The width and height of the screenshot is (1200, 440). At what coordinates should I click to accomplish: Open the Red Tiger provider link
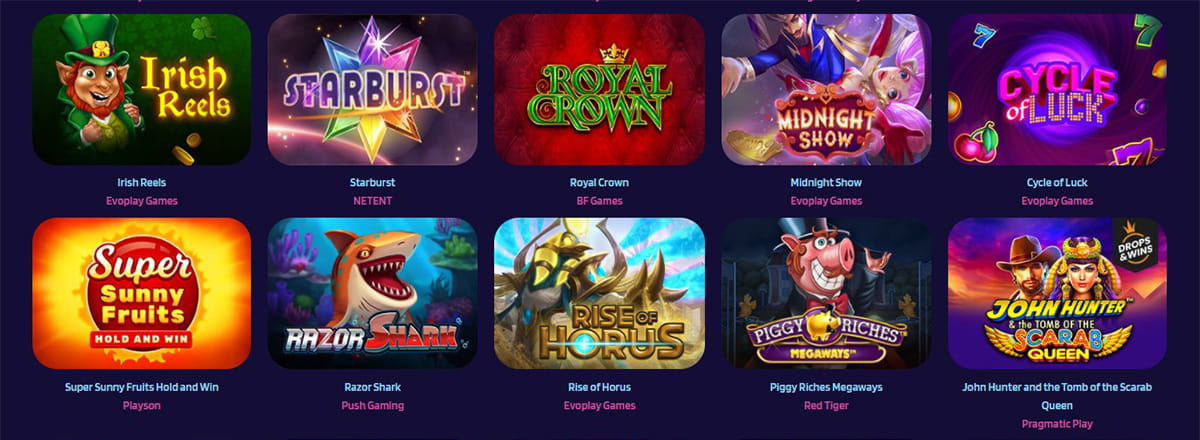(x=826, y=405)
